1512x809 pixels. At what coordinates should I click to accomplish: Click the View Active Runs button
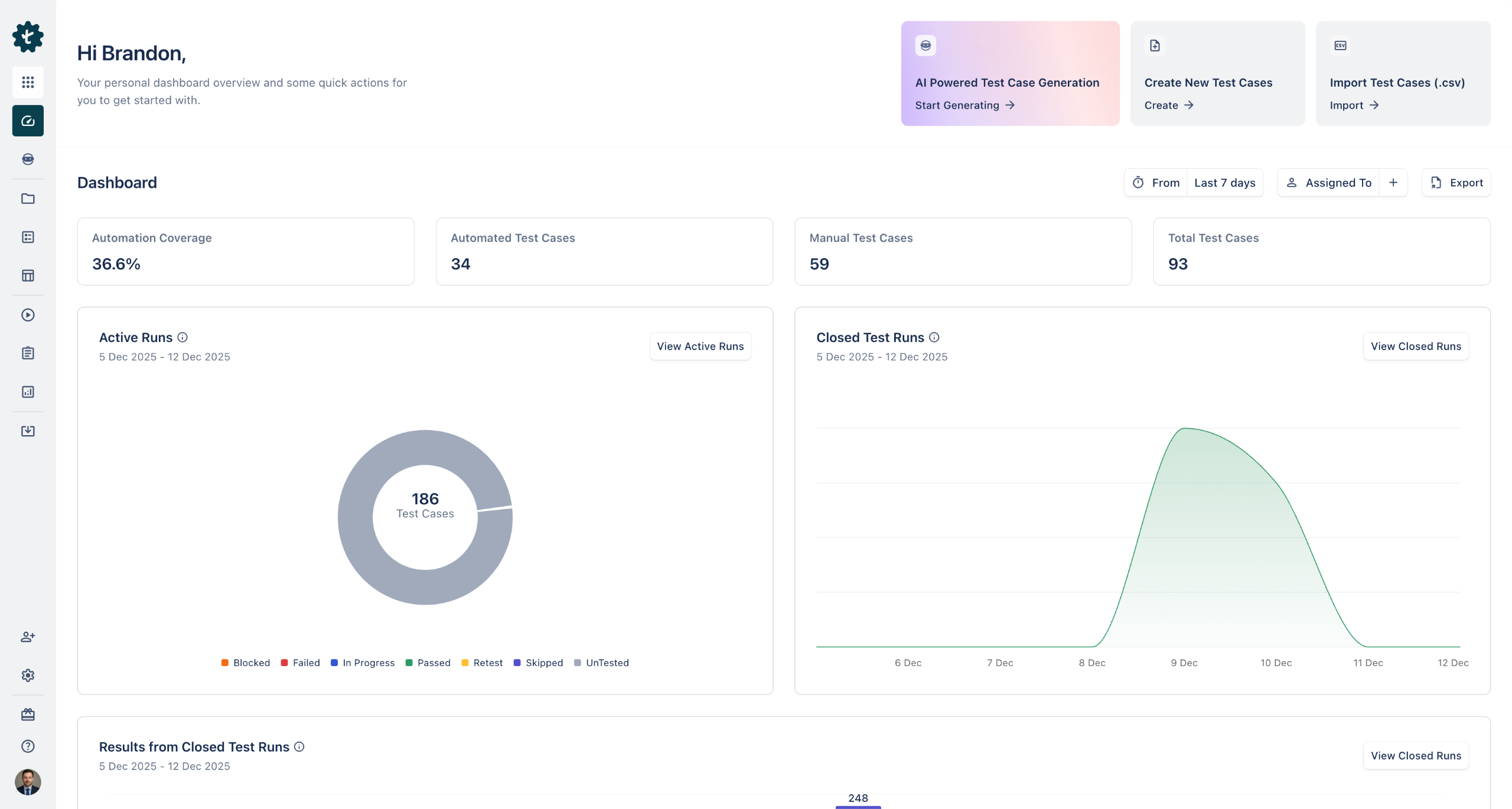[x=700, y=346]
